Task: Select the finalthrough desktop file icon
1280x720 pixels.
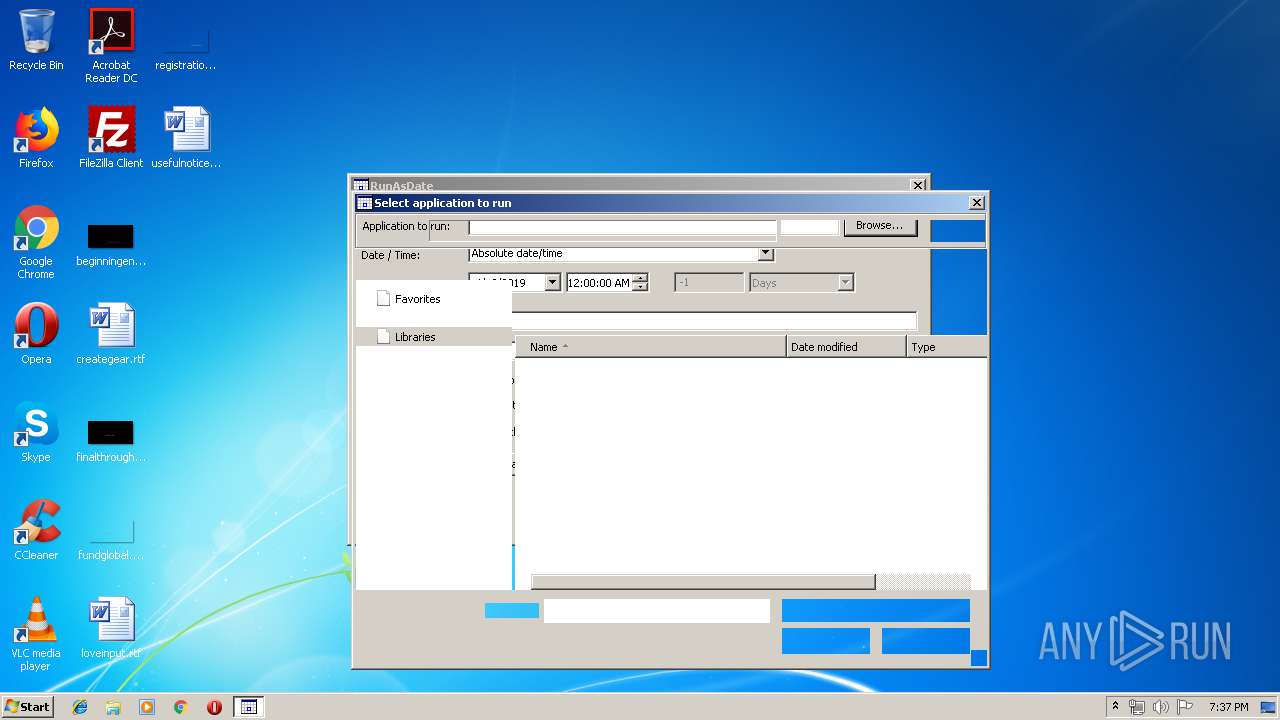Action: click(111, 440)
